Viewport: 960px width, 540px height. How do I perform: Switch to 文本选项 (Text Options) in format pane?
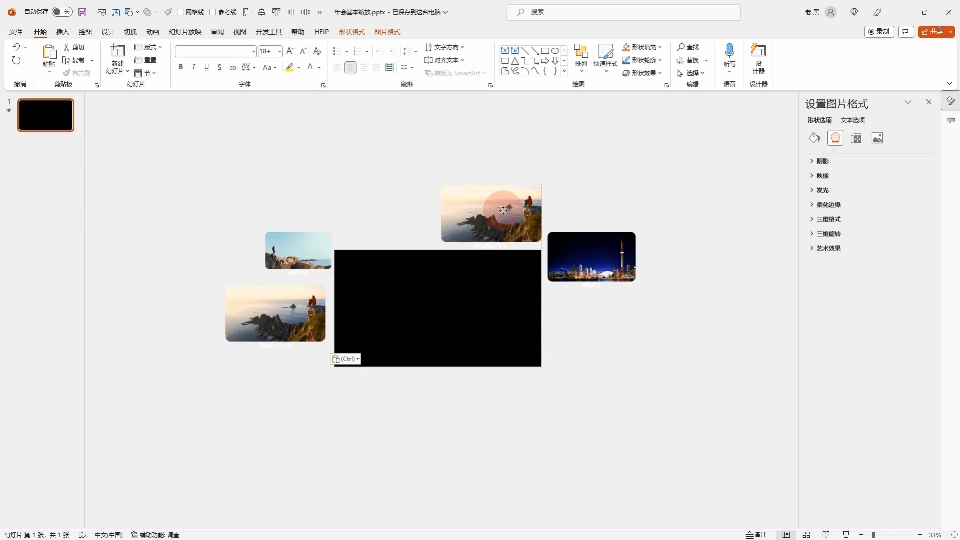point(853,120)
